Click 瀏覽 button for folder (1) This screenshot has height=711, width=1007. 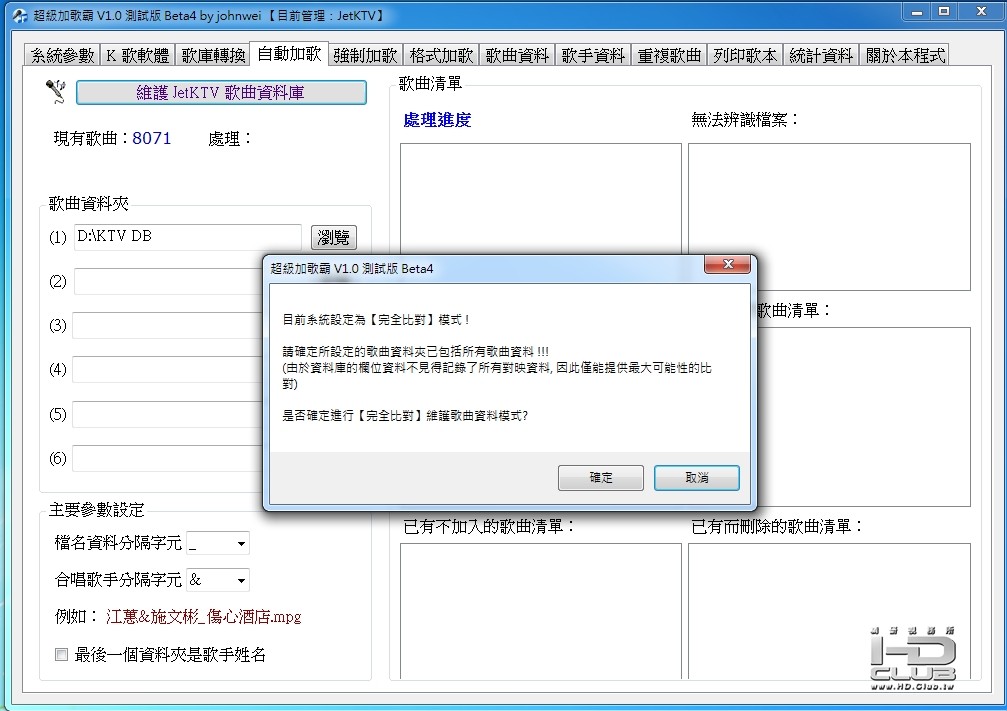(333, 237)
